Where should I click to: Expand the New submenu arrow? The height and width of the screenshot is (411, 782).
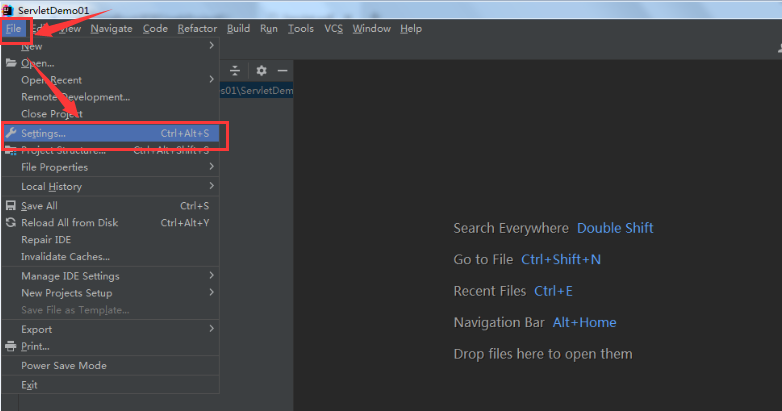point(211,45)
